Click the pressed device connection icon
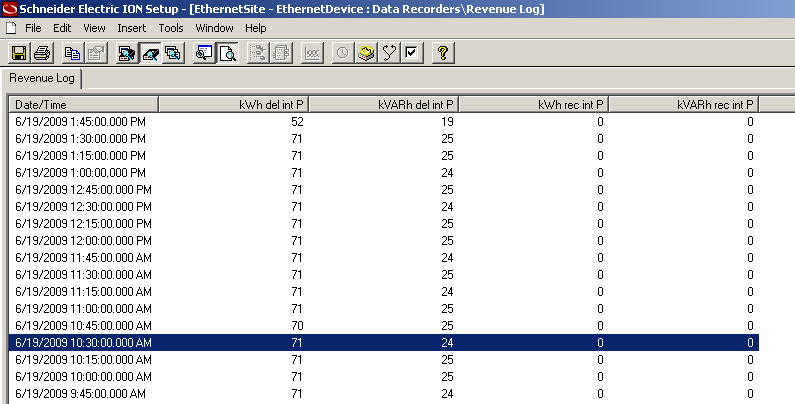 (x=150, y=53)
